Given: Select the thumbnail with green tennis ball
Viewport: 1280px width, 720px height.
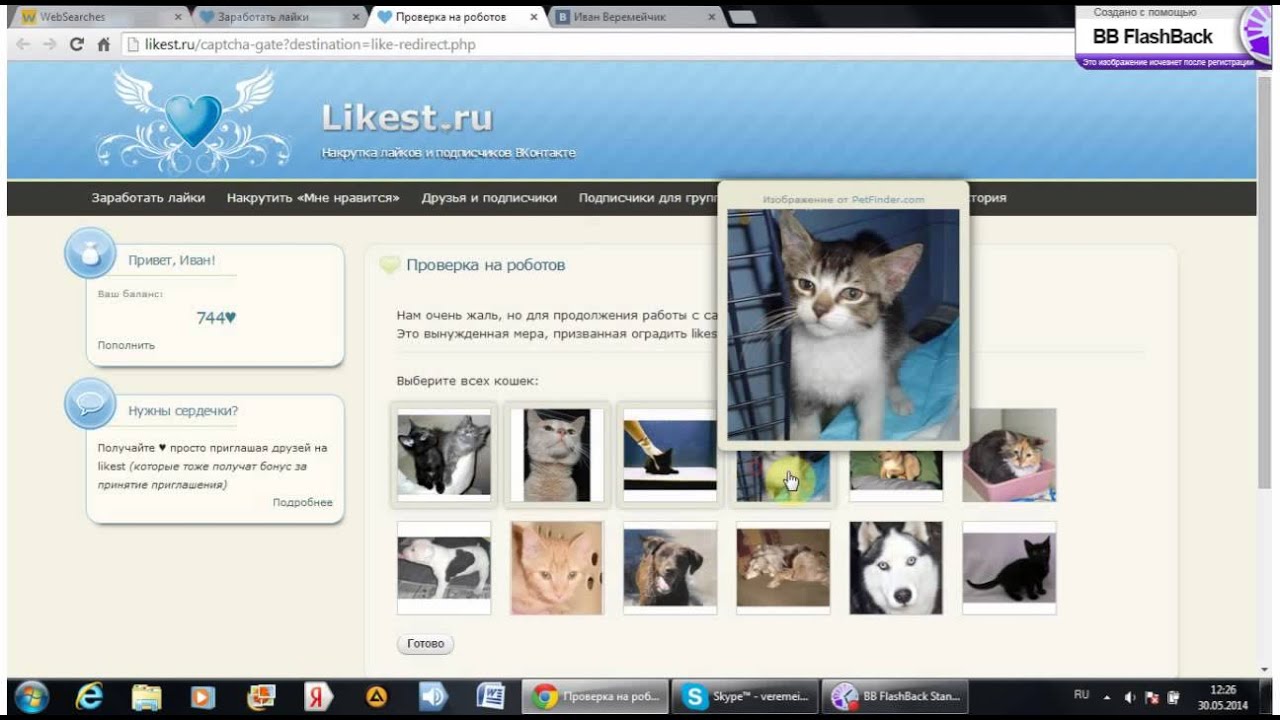Looking at the screenshot, I should click(783, 476).
